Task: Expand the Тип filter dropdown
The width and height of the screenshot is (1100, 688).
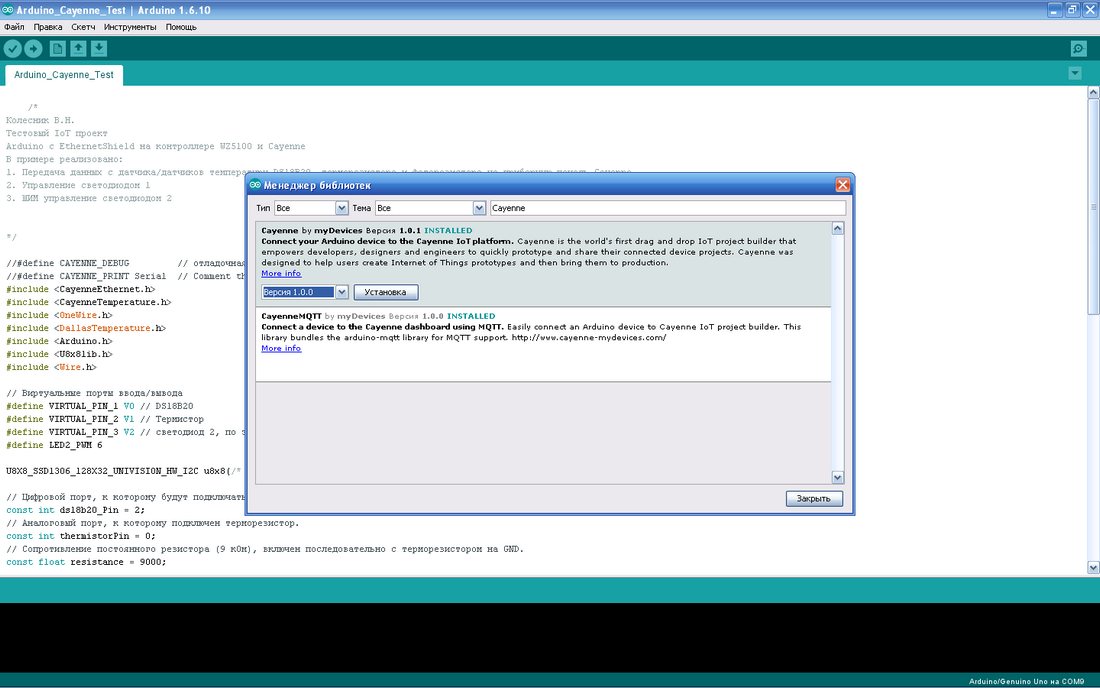Action: (341, 208)
